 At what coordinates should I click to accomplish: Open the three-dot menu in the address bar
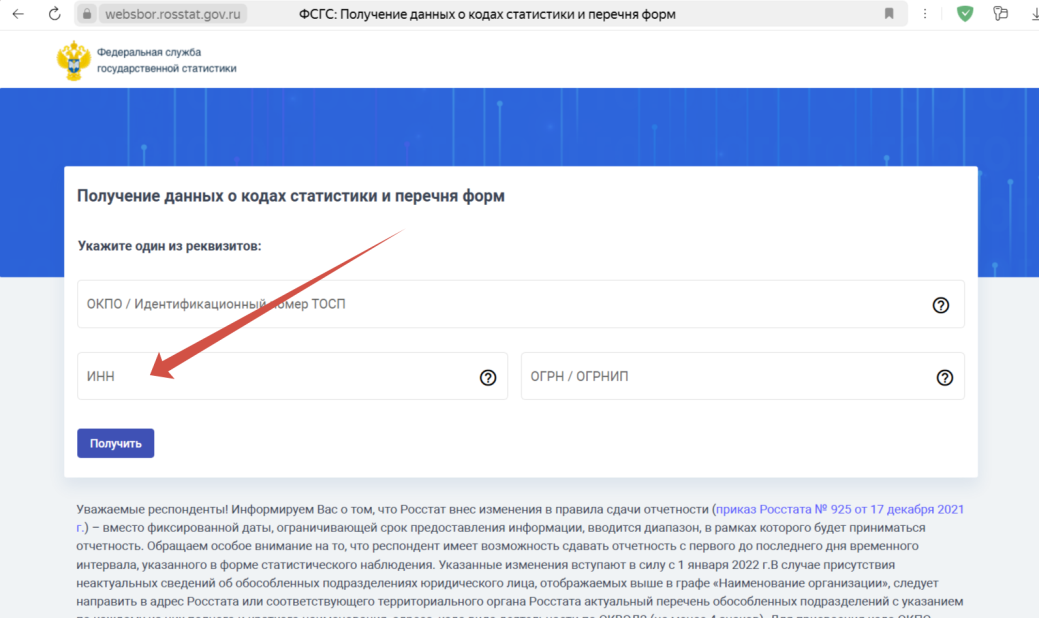[925, 14]
